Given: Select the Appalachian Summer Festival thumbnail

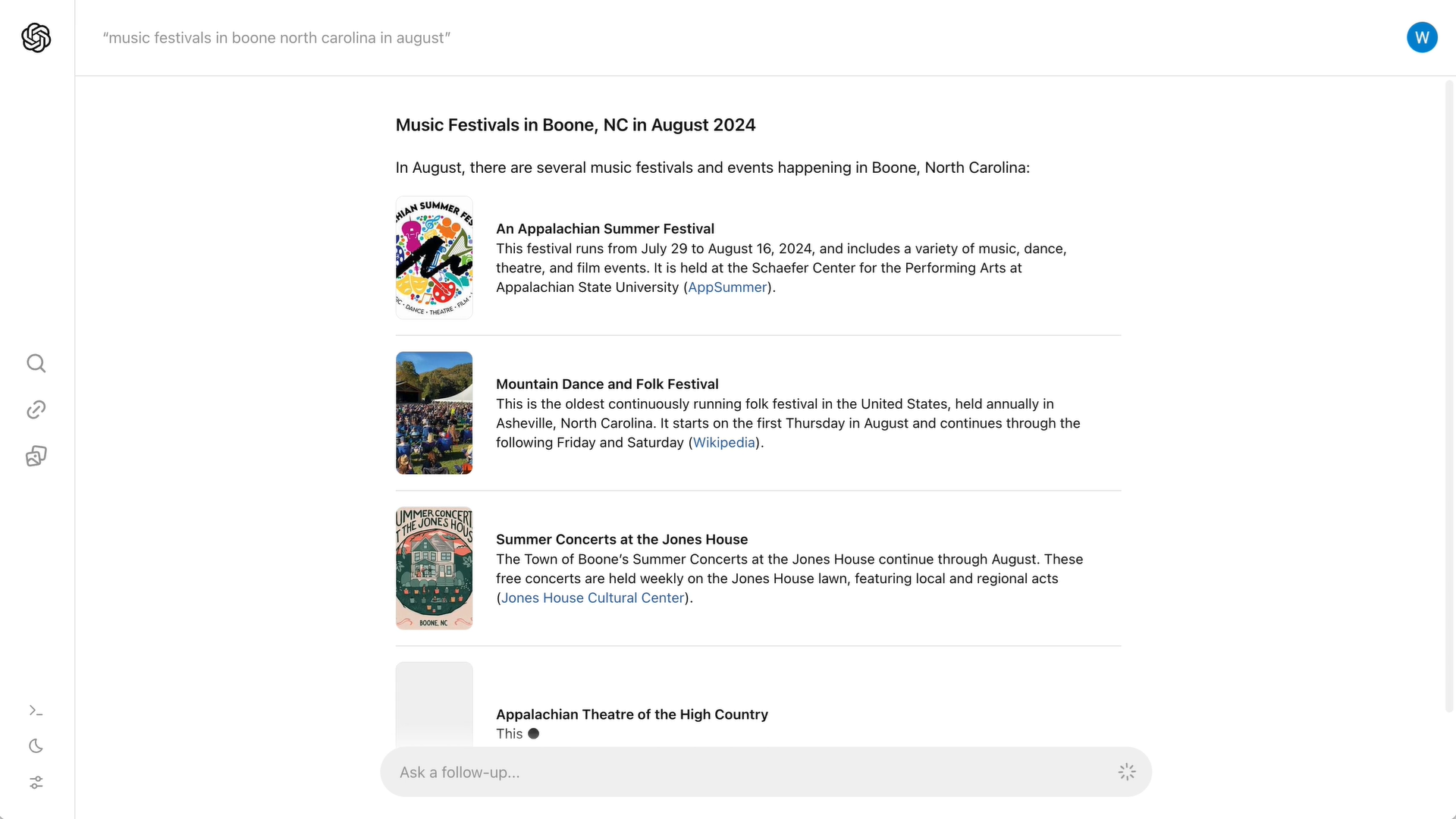Looking at the screenshot, I should 435,258.
